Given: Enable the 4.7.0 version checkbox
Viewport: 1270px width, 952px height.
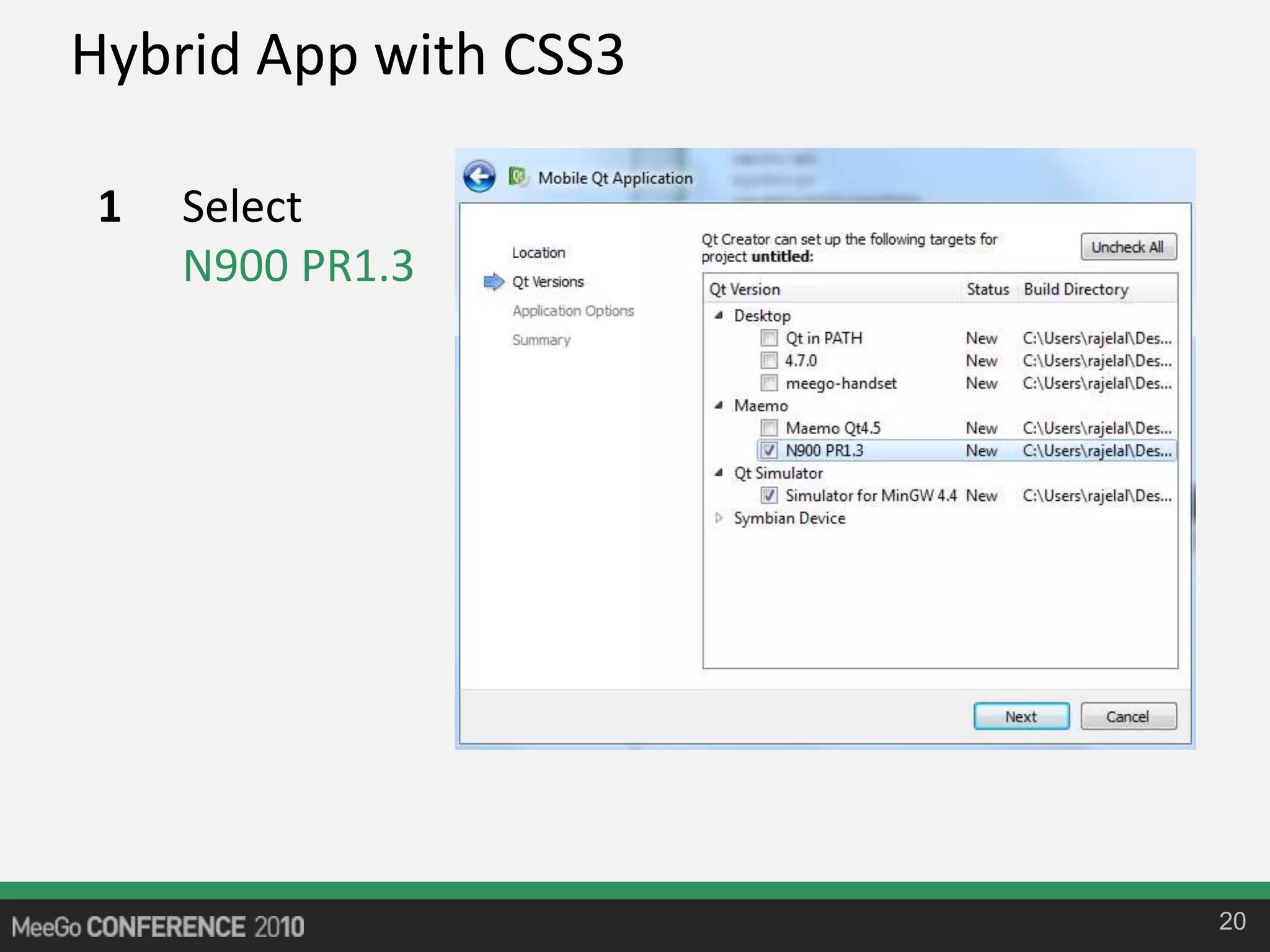Looking at the screenshot, I should pyautogui.click(x=769, y=360).
